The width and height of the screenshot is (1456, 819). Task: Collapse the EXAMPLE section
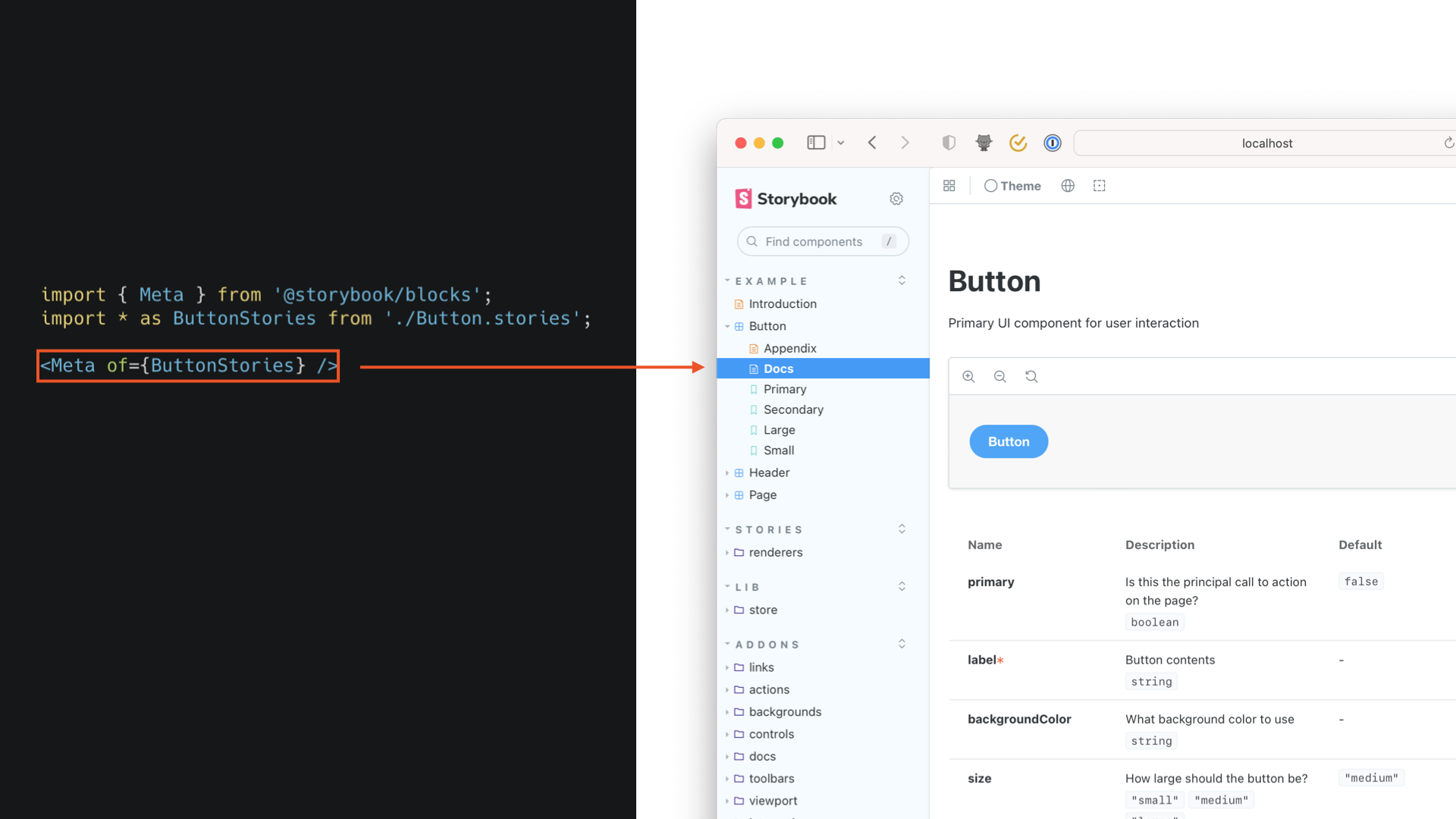coord(770,281)
